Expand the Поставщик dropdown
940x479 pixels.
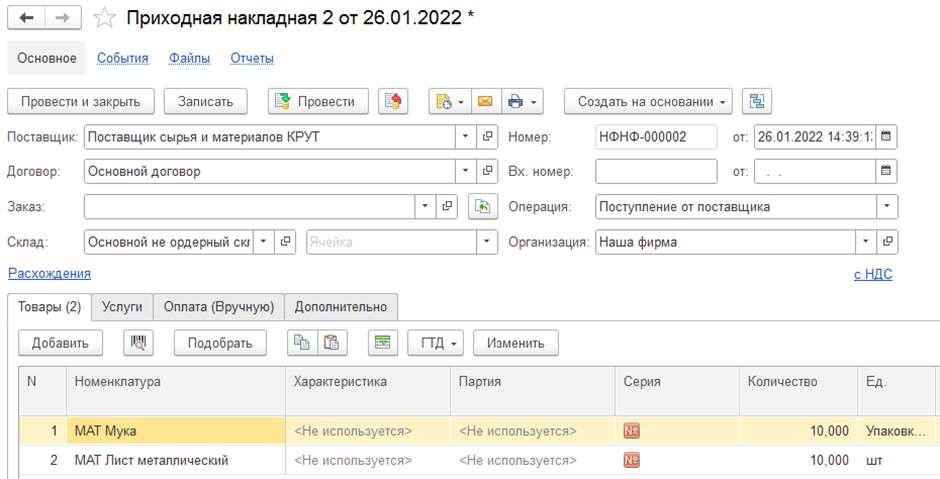point(465,137)
